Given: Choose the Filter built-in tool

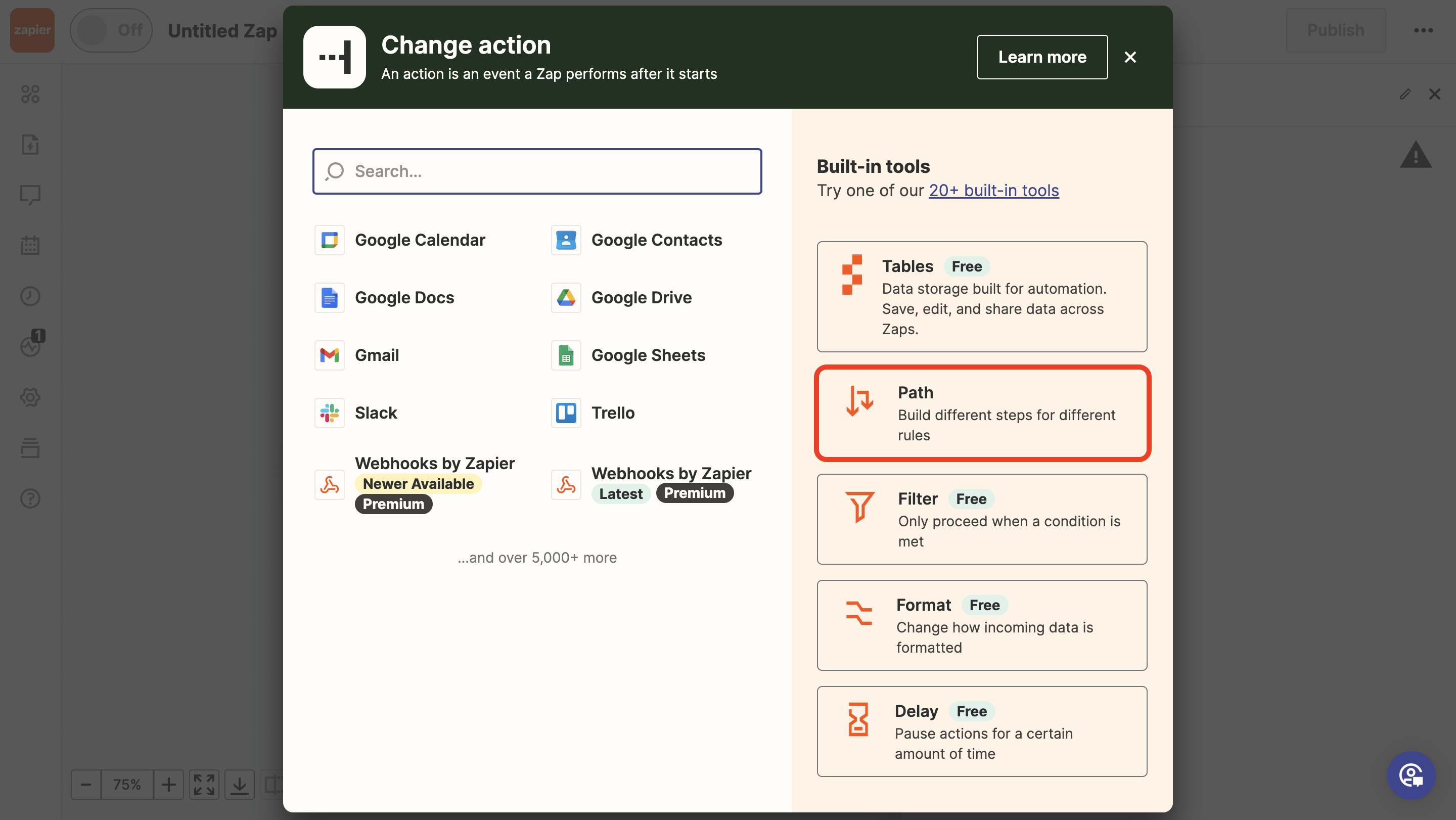Looking at the screenshot, I should click(x=982, y=519).
